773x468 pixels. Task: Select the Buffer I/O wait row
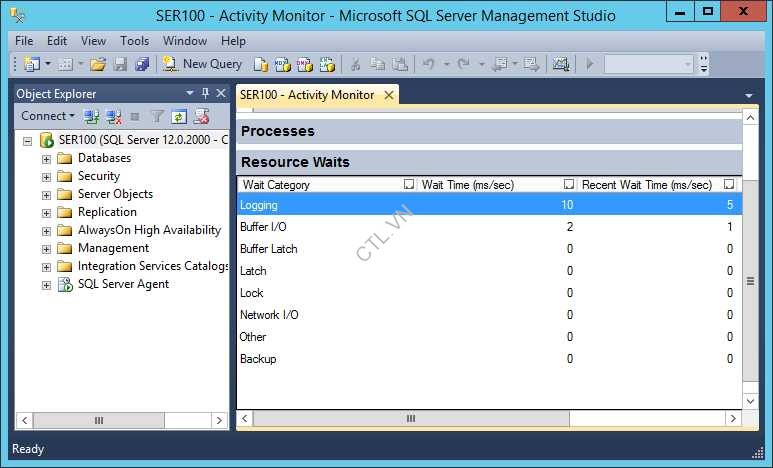[x=489, y=227]
